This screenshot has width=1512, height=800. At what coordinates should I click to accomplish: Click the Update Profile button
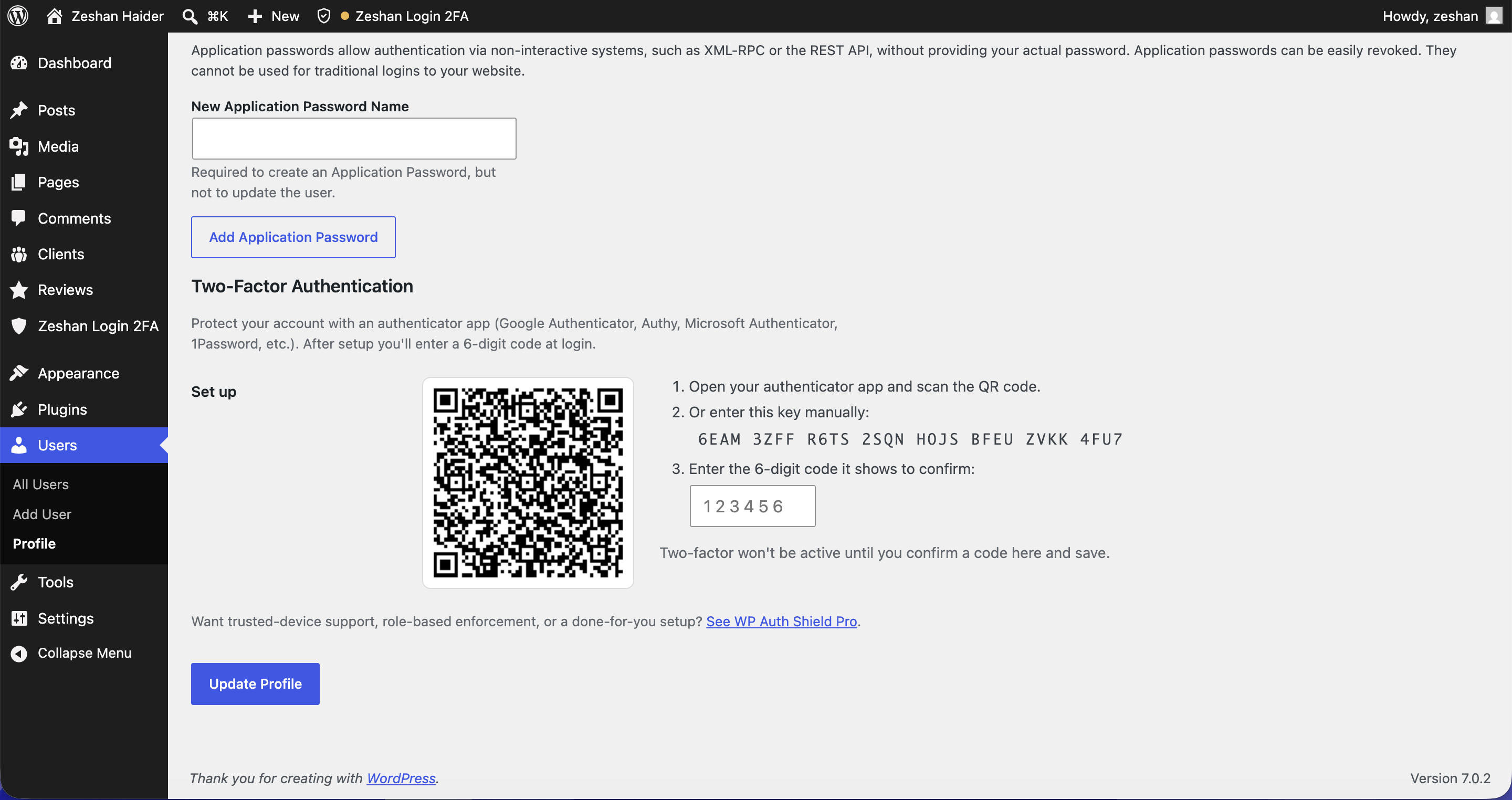tap(255, 684)
